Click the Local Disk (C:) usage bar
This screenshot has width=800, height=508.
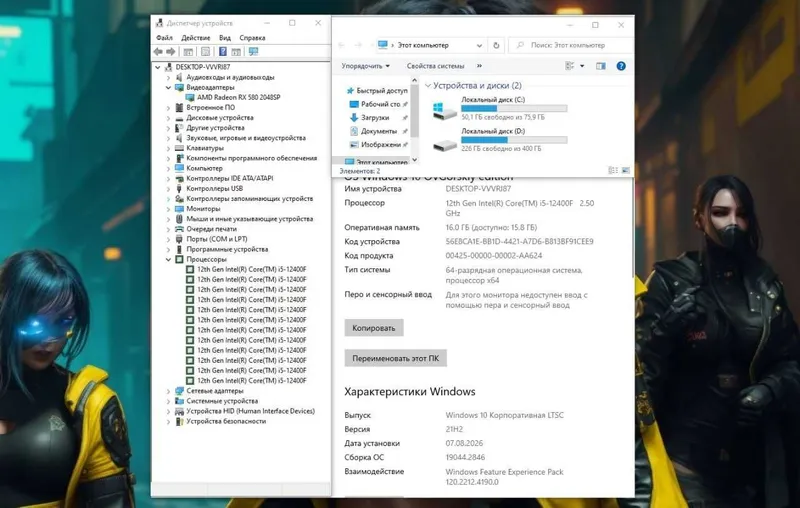pyautogui.click(x=514, y=108)
